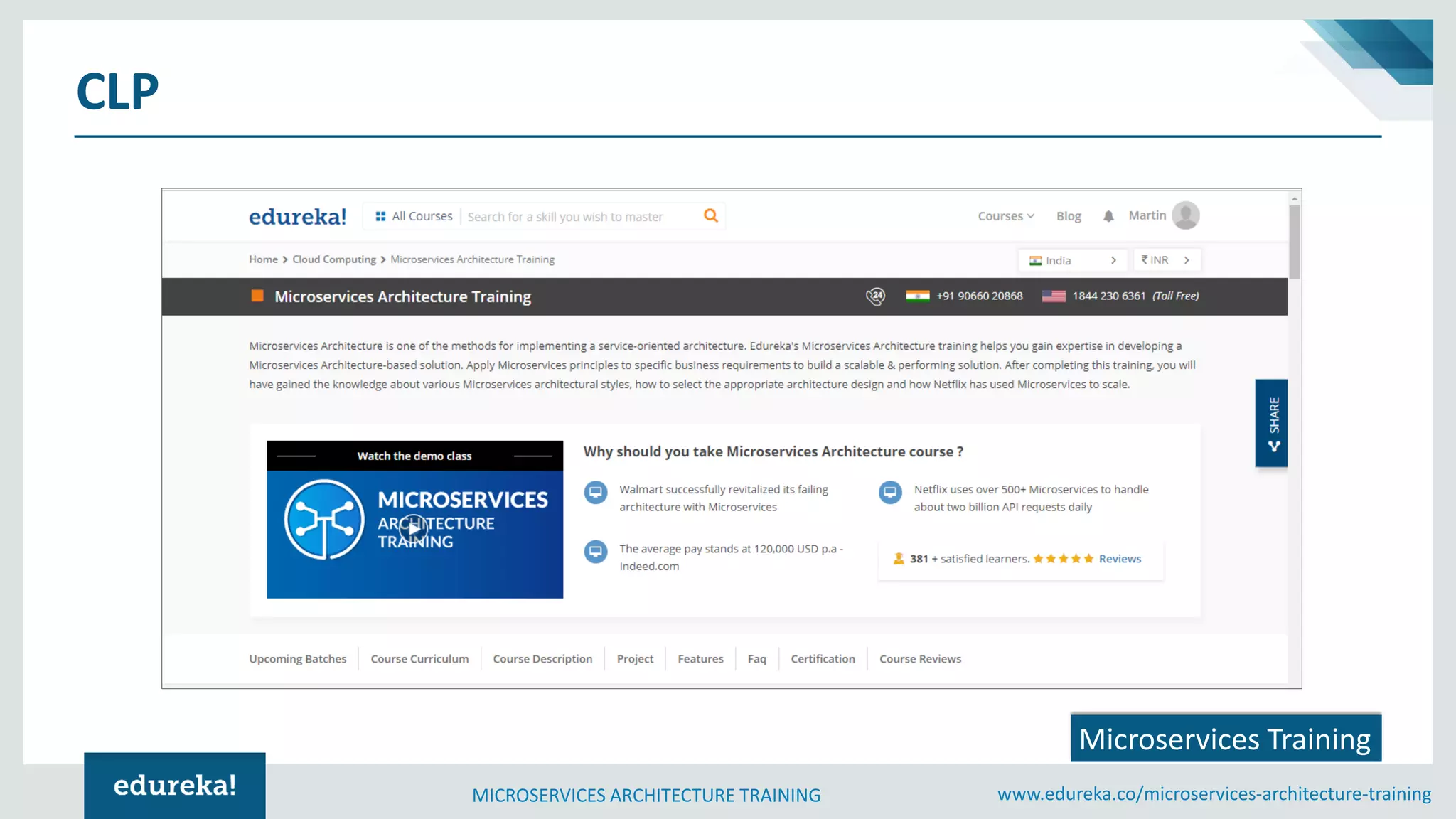Click 'Why should you take Microservices' heading
Screen dimensions: 1456x819
point(773,451)
